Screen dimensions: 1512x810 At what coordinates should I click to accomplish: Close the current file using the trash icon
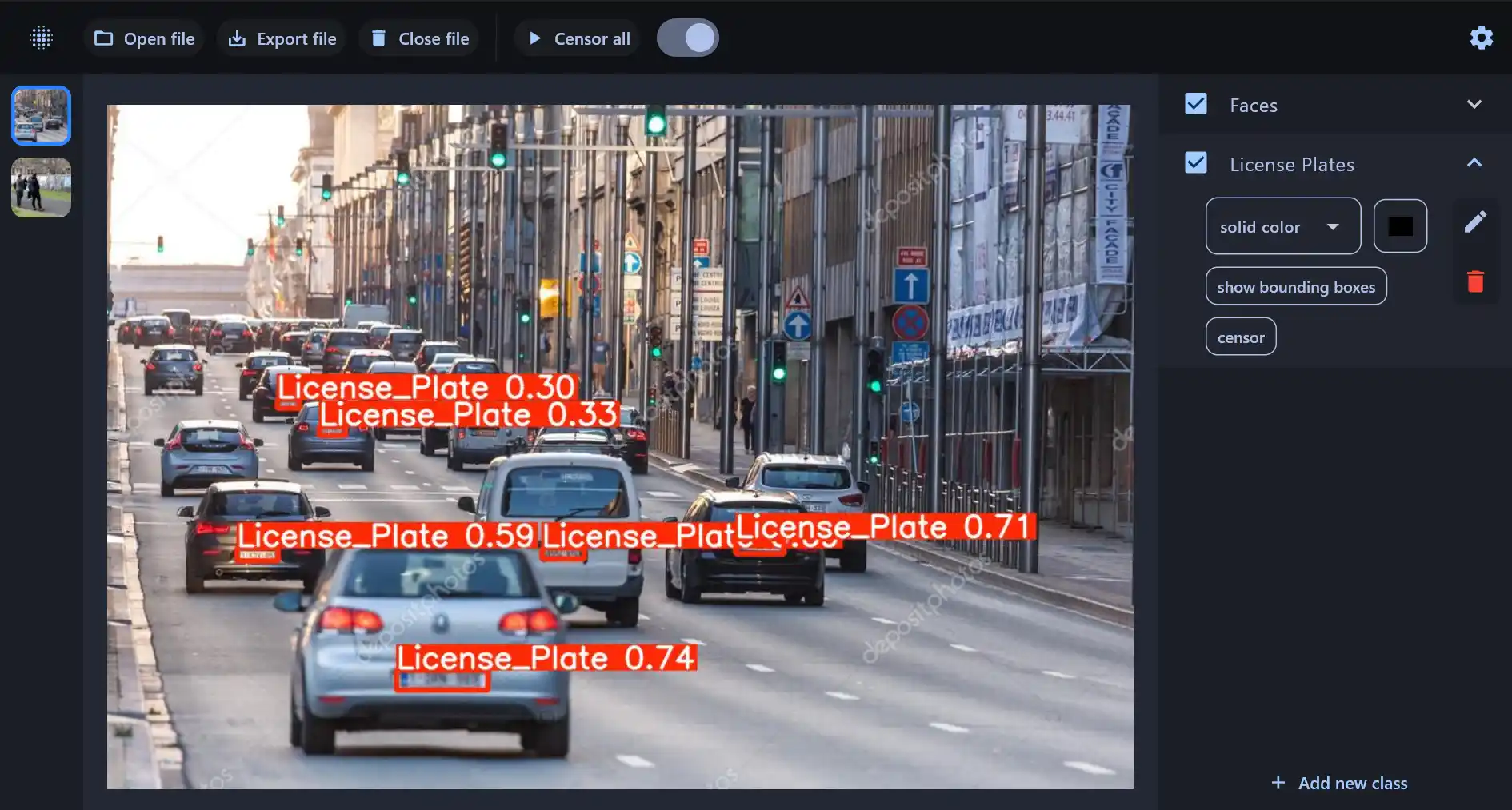(378, 38)
